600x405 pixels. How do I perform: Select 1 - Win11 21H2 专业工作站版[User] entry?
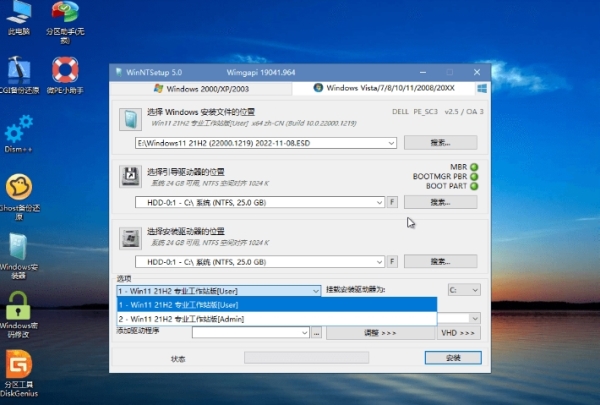[x=277, y=305]
